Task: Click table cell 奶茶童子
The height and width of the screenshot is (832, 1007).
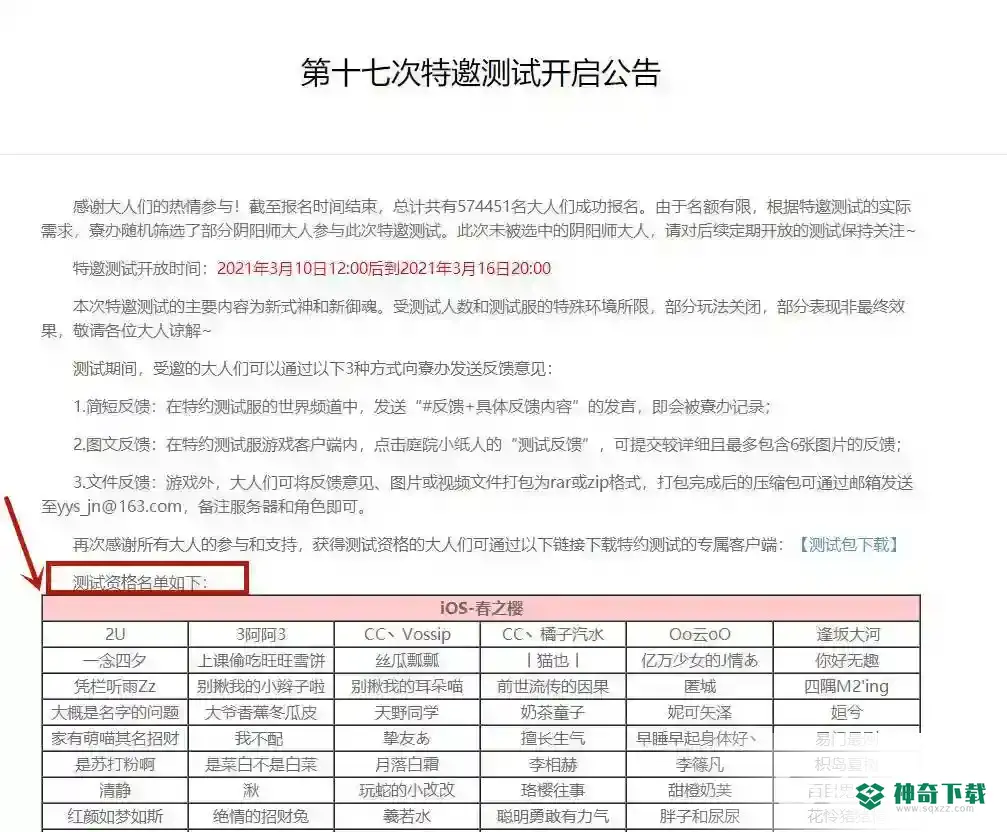Action: coord(553,713)
